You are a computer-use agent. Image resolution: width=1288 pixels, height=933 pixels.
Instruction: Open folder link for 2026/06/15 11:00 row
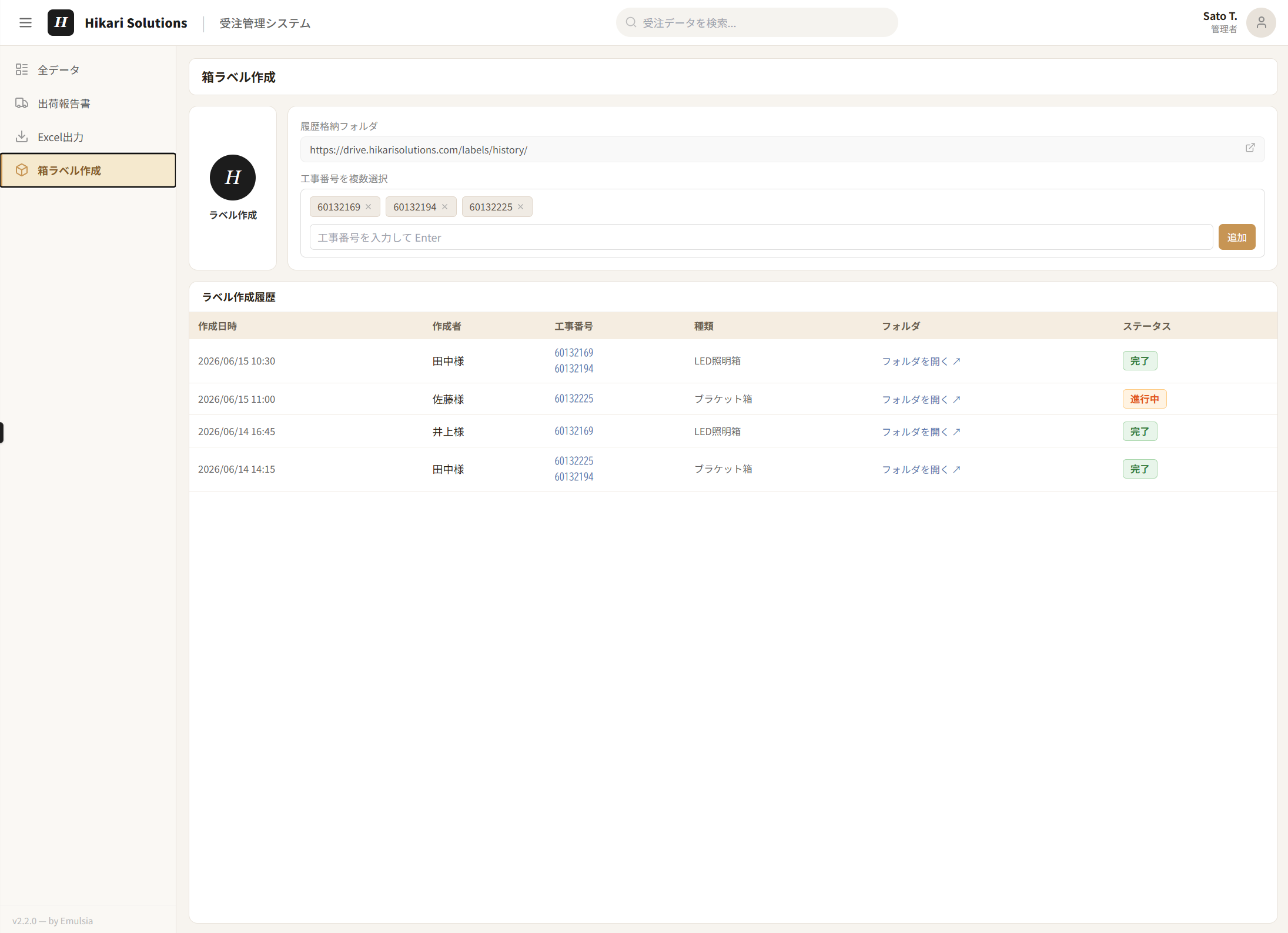click(921, 400)
